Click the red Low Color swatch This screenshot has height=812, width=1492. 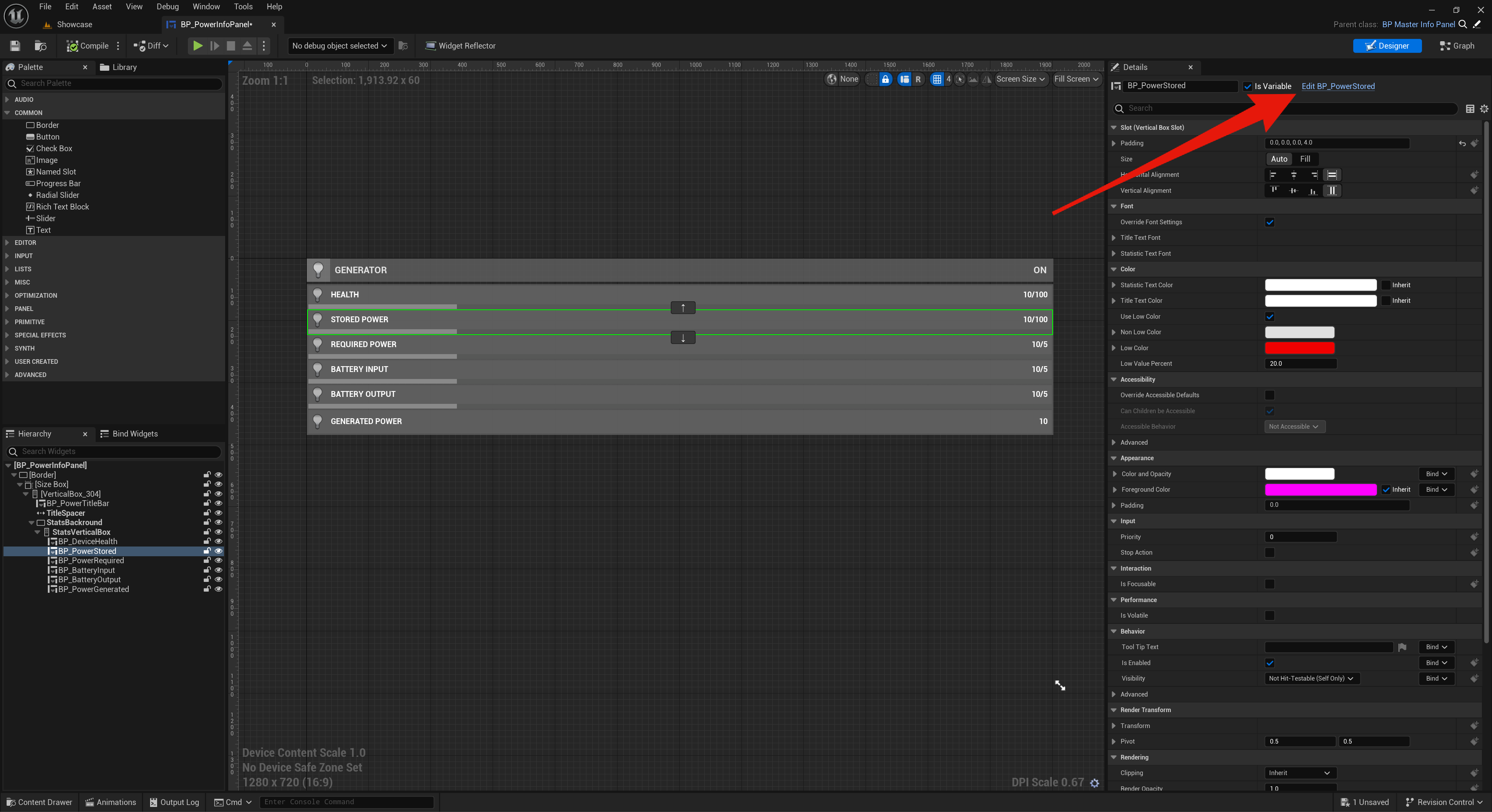click(1299, 348)
